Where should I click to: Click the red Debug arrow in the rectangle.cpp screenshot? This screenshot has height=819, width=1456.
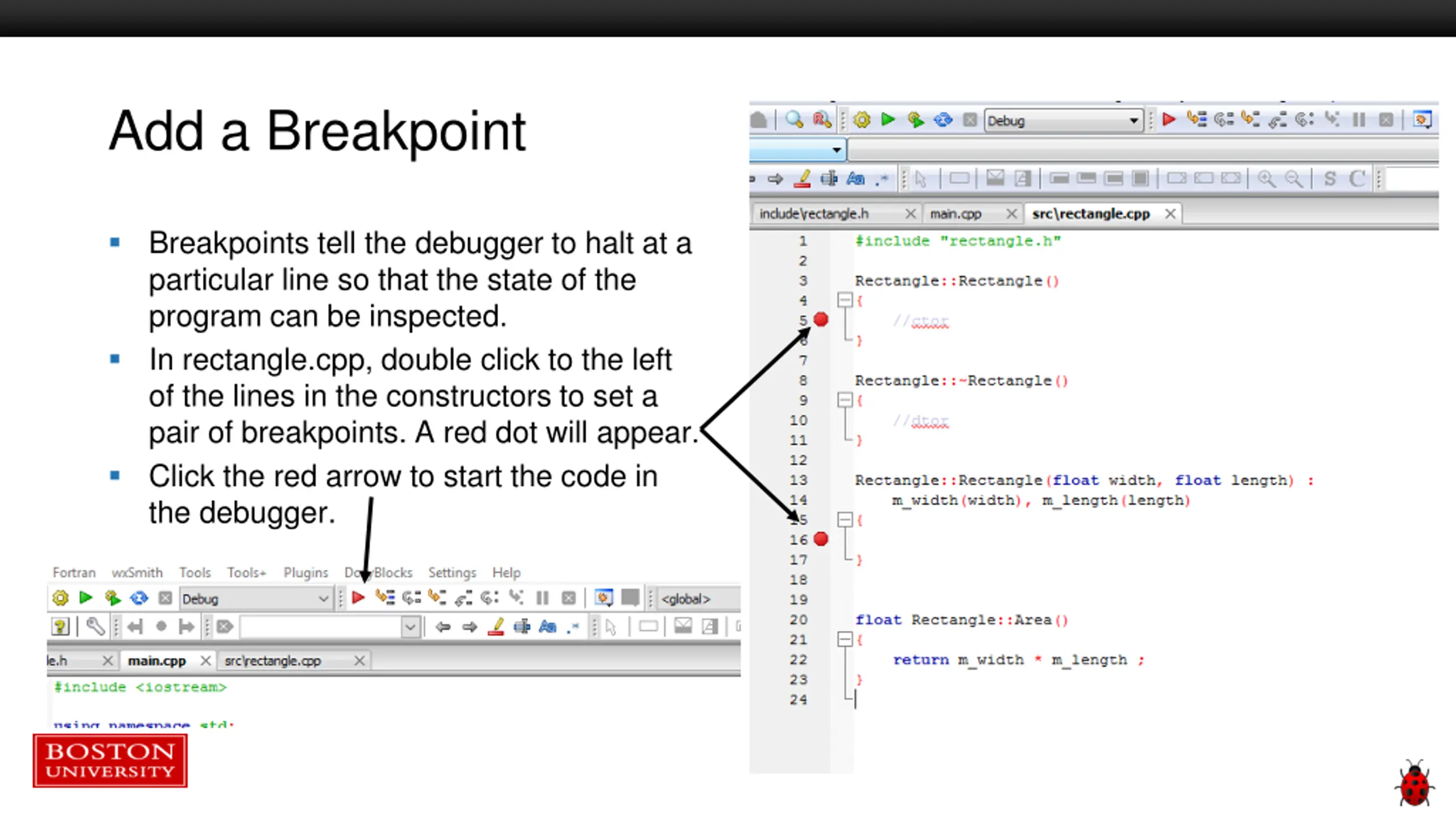tap(1169, 119)
